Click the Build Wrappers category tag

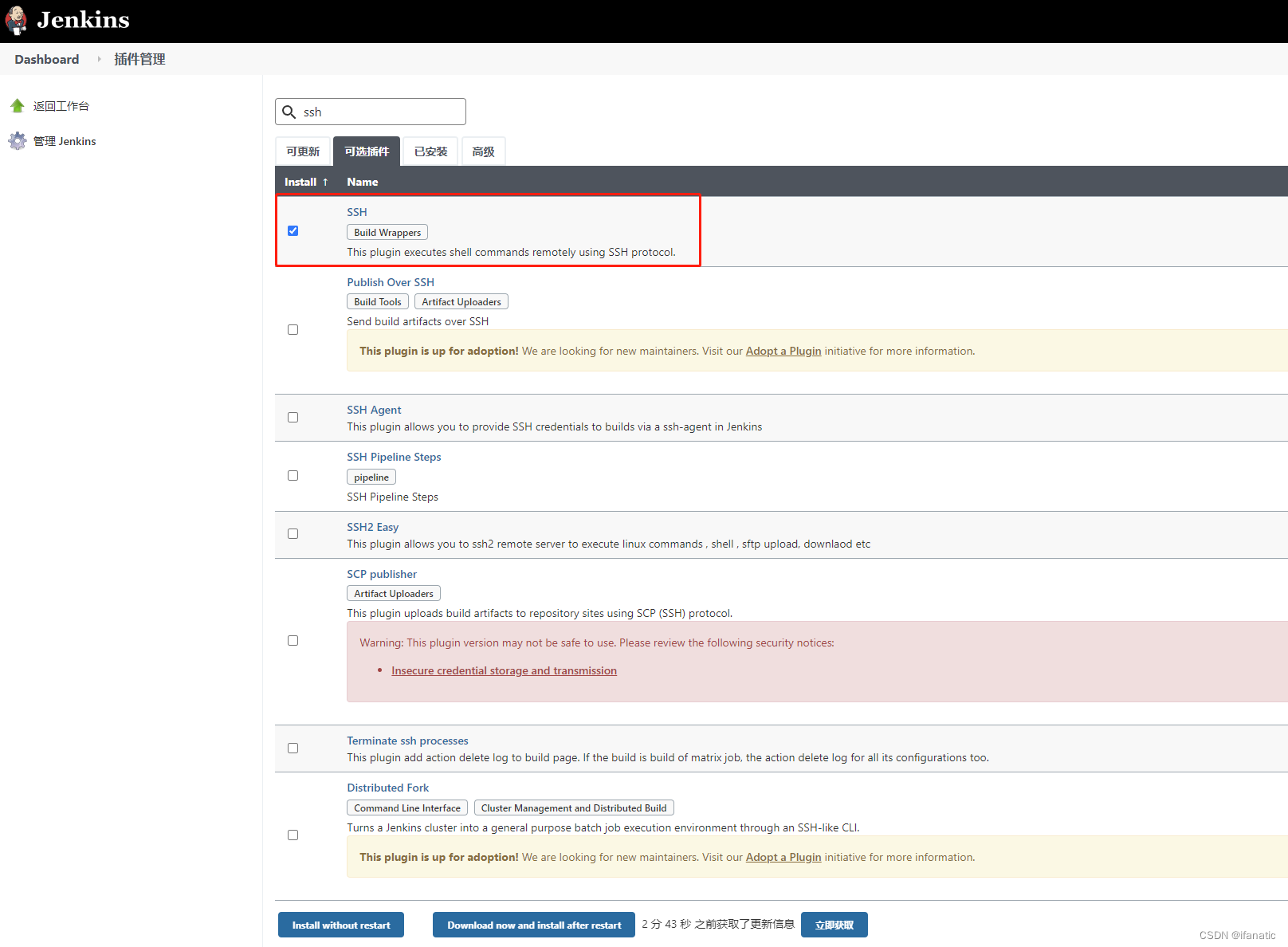[x=387, y=232]
